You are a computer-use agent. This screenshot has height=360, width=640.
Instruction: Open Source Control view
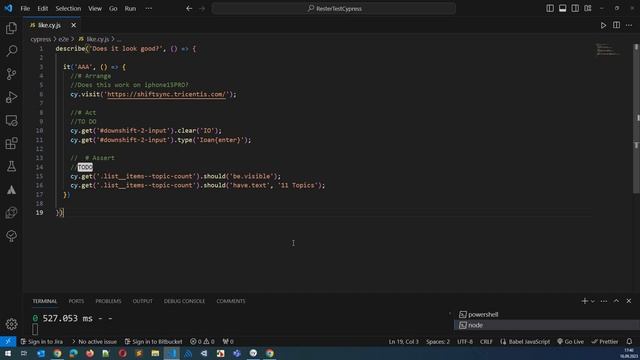coord(11,74)
